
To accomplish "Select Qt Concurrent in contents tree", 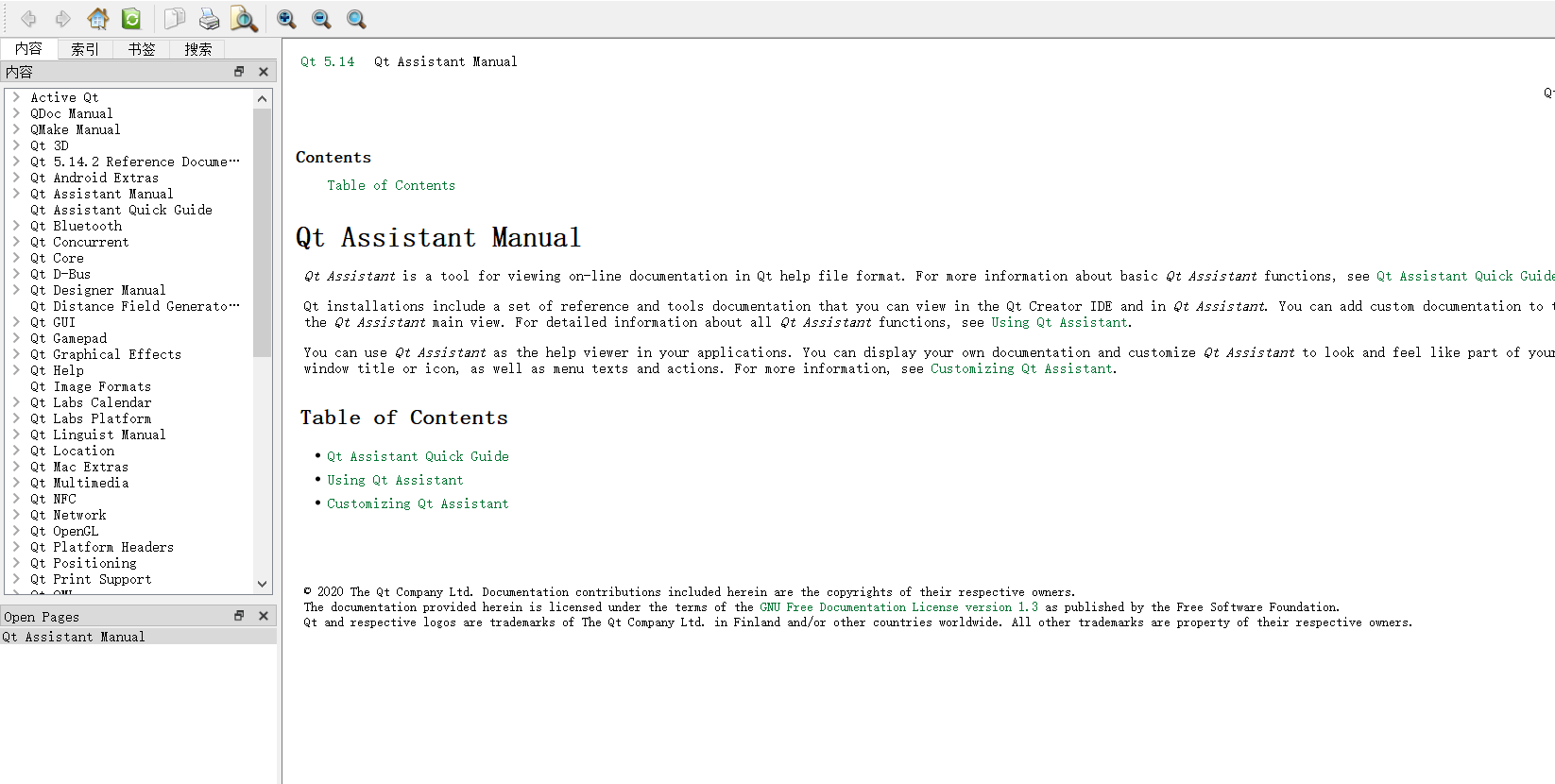I will [79, 242].
